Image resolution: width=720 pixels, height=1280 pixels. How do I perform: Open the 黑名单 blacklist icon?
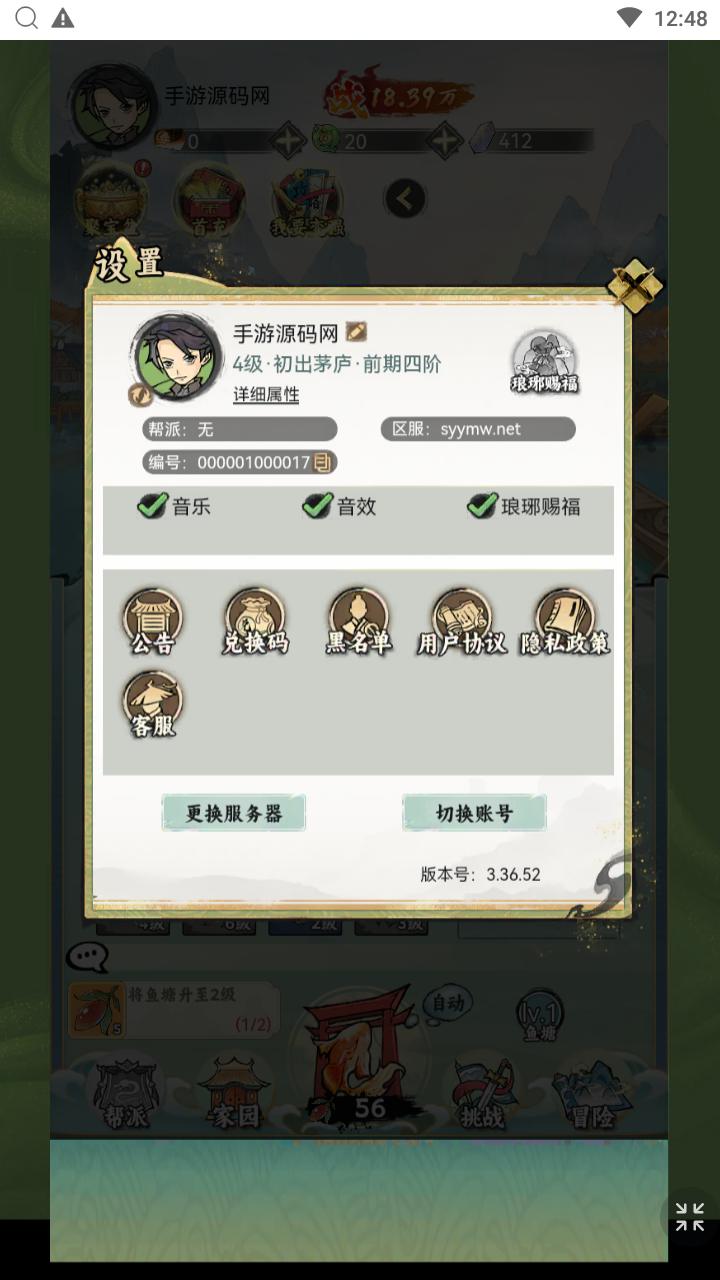[358, 622]
